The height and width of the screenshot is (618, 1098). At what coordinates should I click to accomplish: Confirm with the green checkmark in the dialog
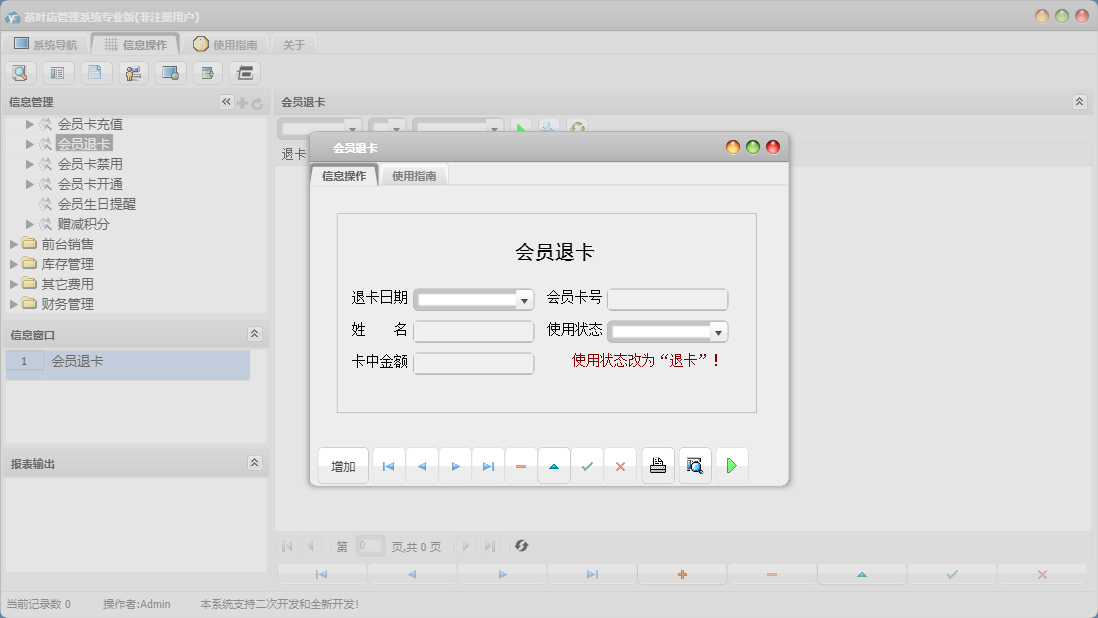coord(587,465)
